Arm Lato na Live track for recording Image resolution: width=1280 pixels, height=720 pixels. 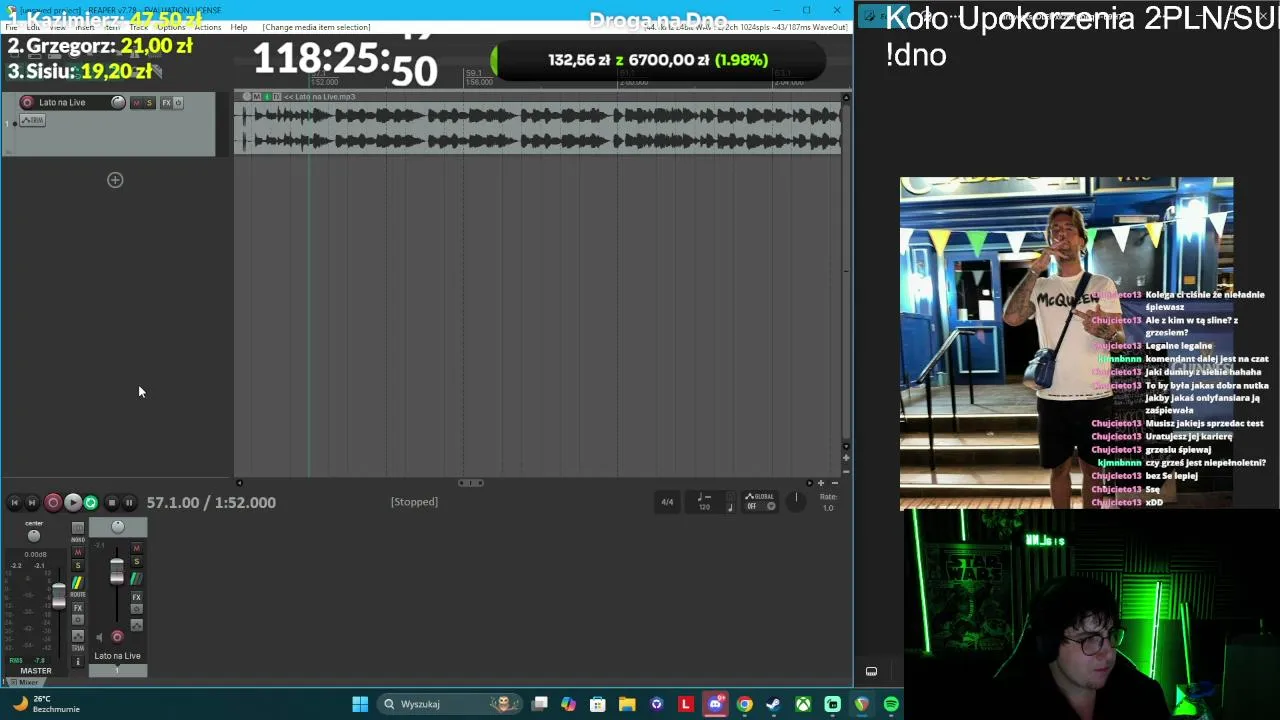pyautogui.click(x=27, y=102)
